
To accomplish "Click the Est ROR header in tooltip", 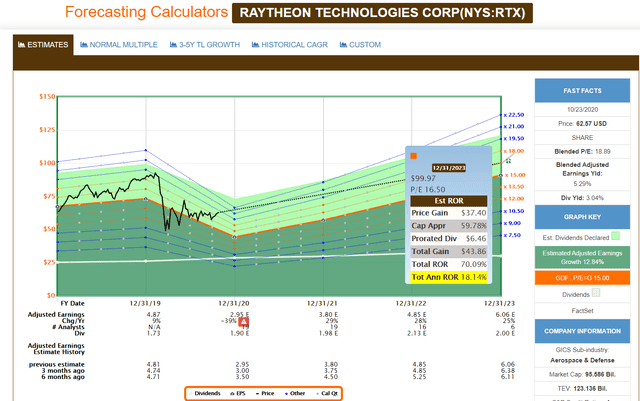I will [x=449, y=200].
